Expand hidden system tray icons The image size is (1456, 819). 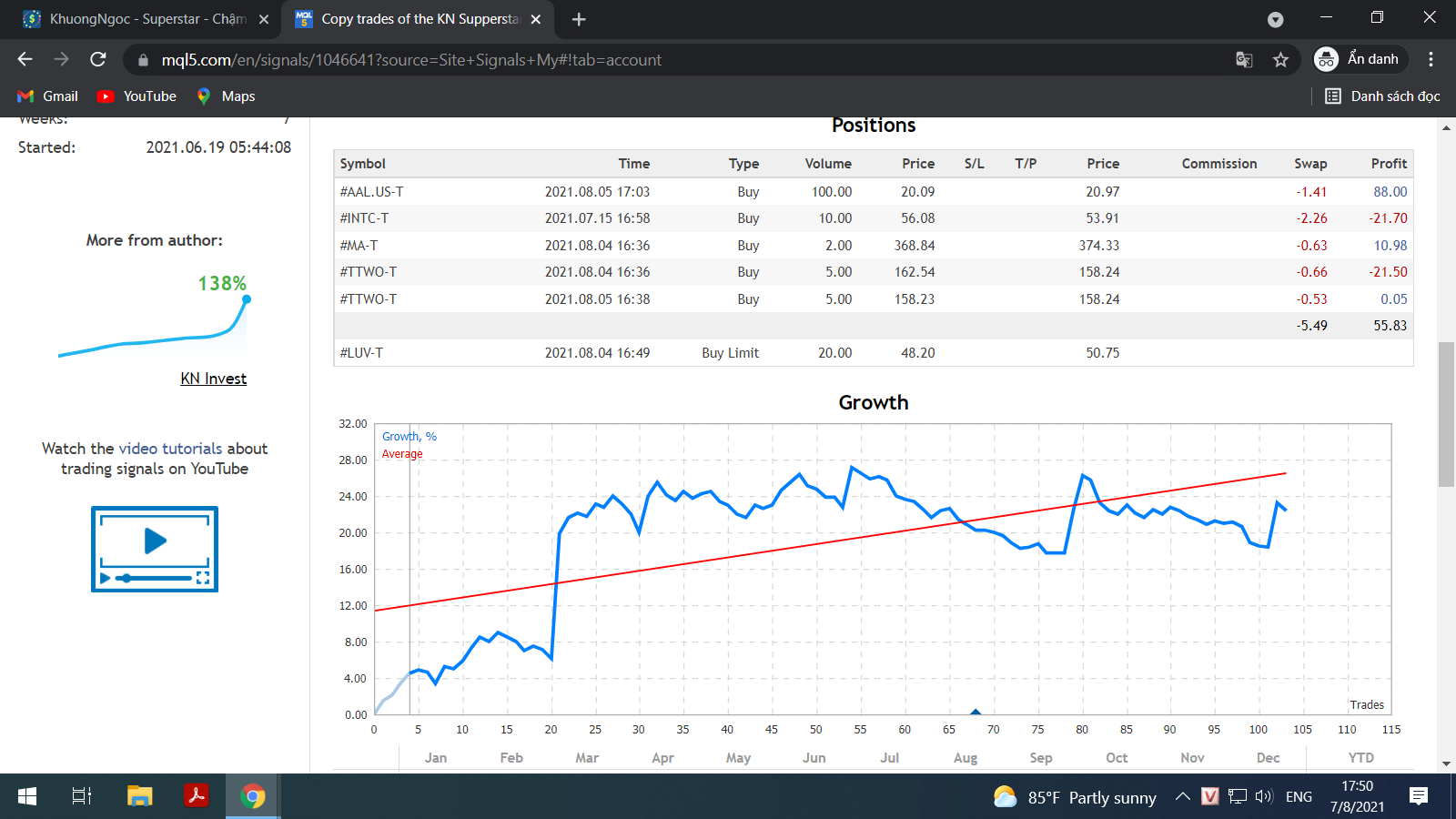1182,797
